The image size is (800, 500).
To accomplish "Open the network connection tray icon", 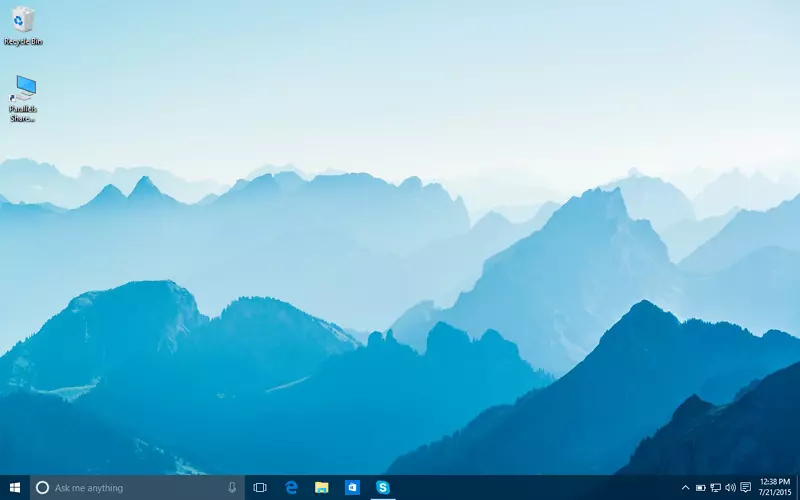I will [716, 488].
